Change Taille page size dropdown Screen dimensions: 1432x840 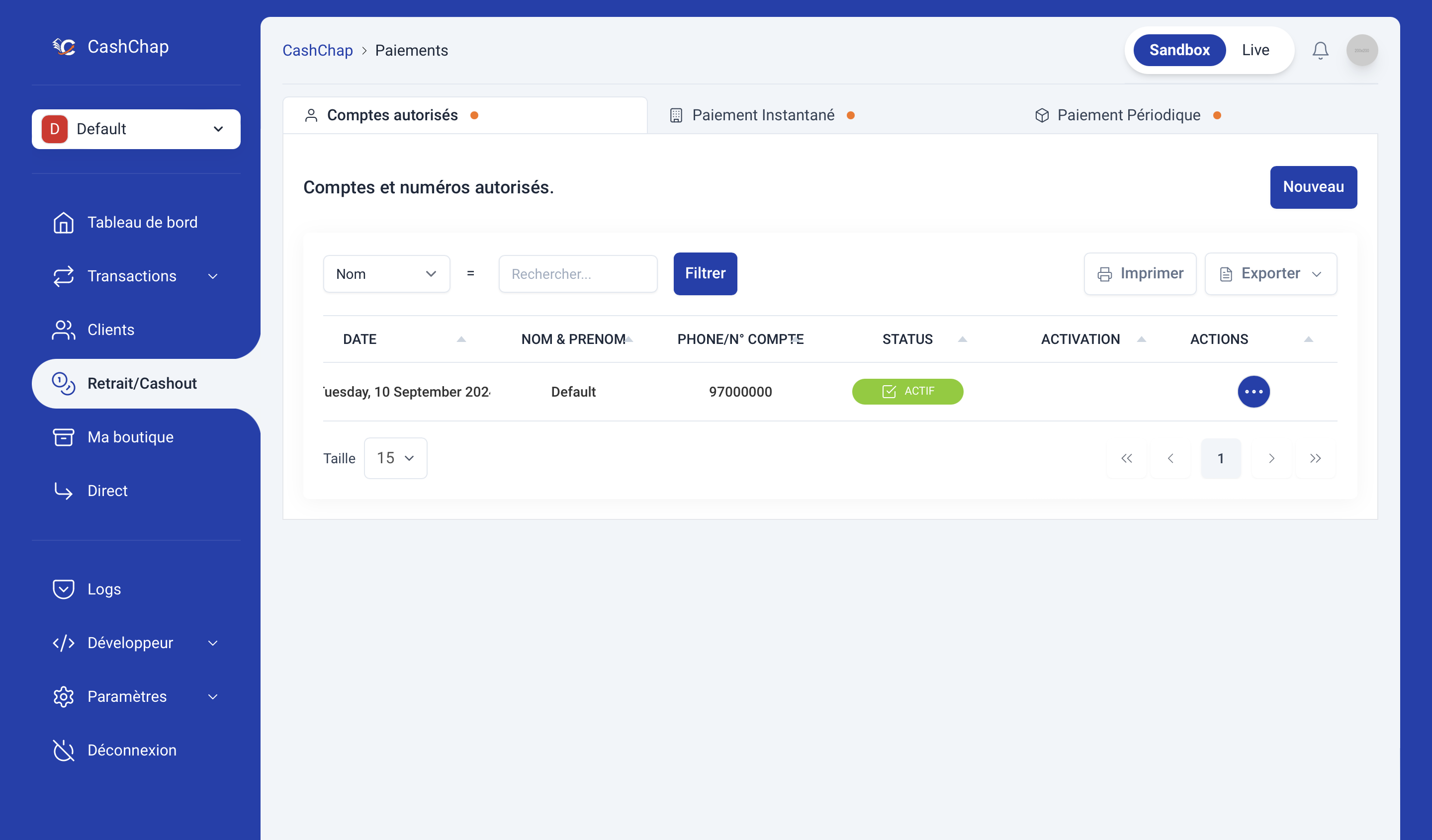click(x=395, y=458)
